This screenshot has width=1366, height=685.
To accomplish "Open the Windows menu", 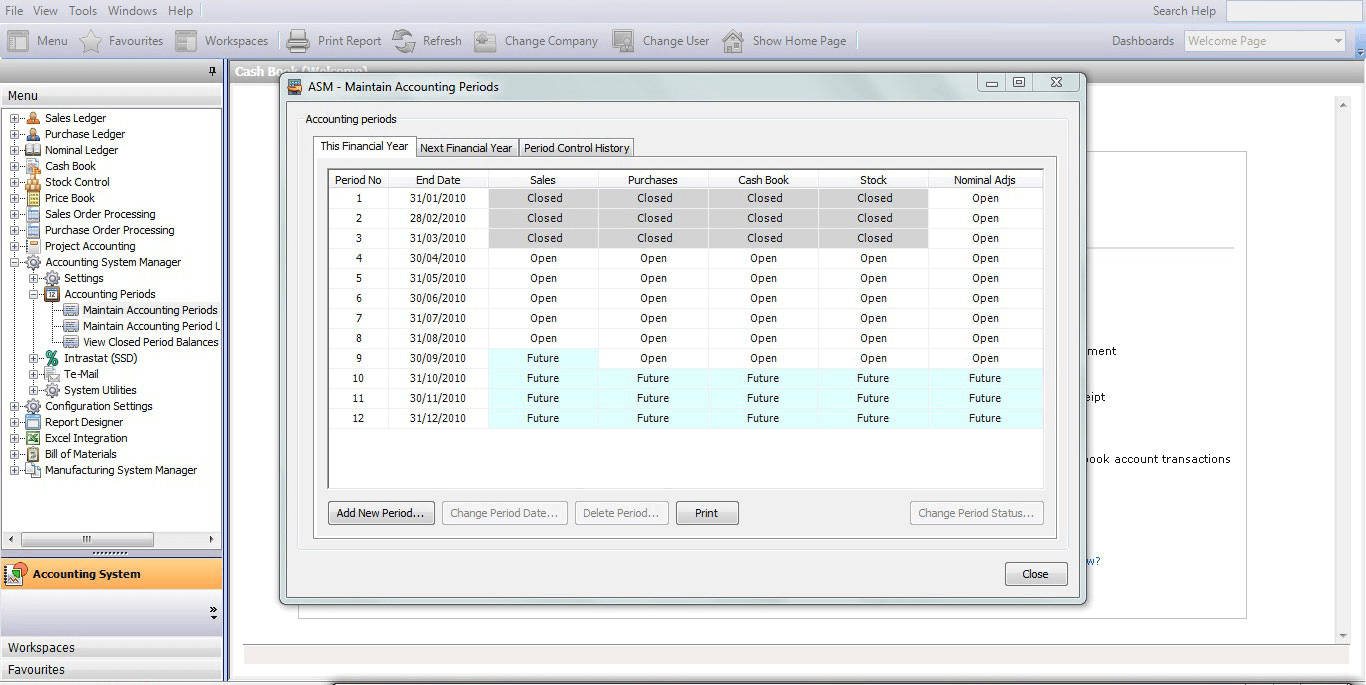I will [132, 11].
